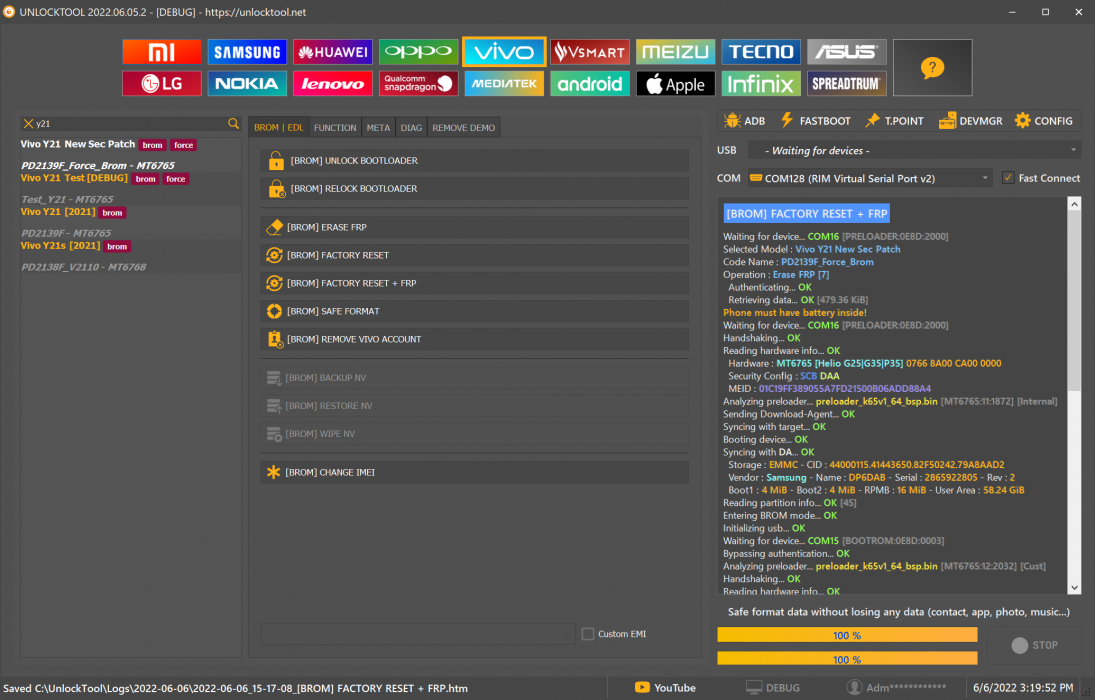1095x700 pixels.
Task: Select the Nokia brand icon
Action: 247,83
